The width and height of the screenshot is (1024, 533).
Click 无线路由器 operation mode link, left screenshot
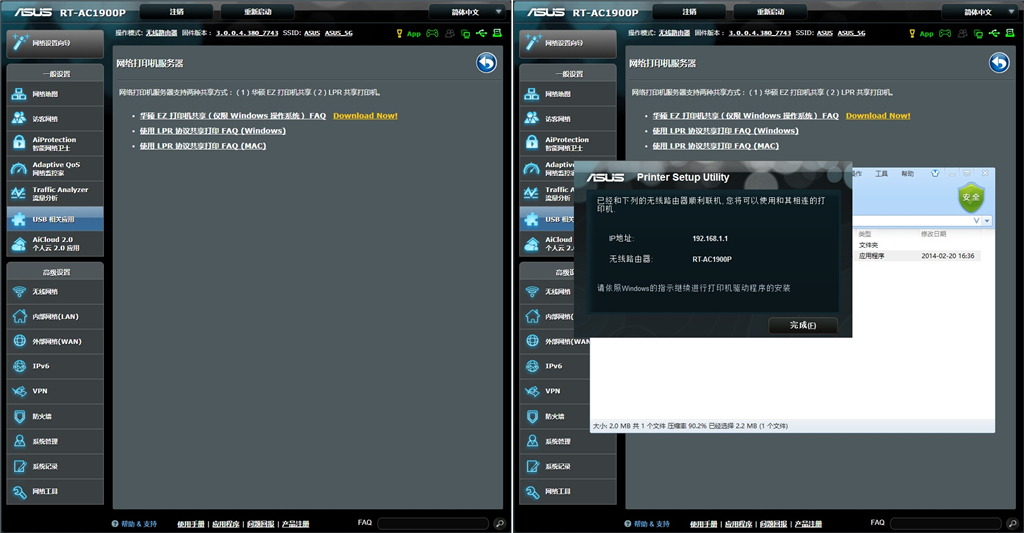point(161,33)
